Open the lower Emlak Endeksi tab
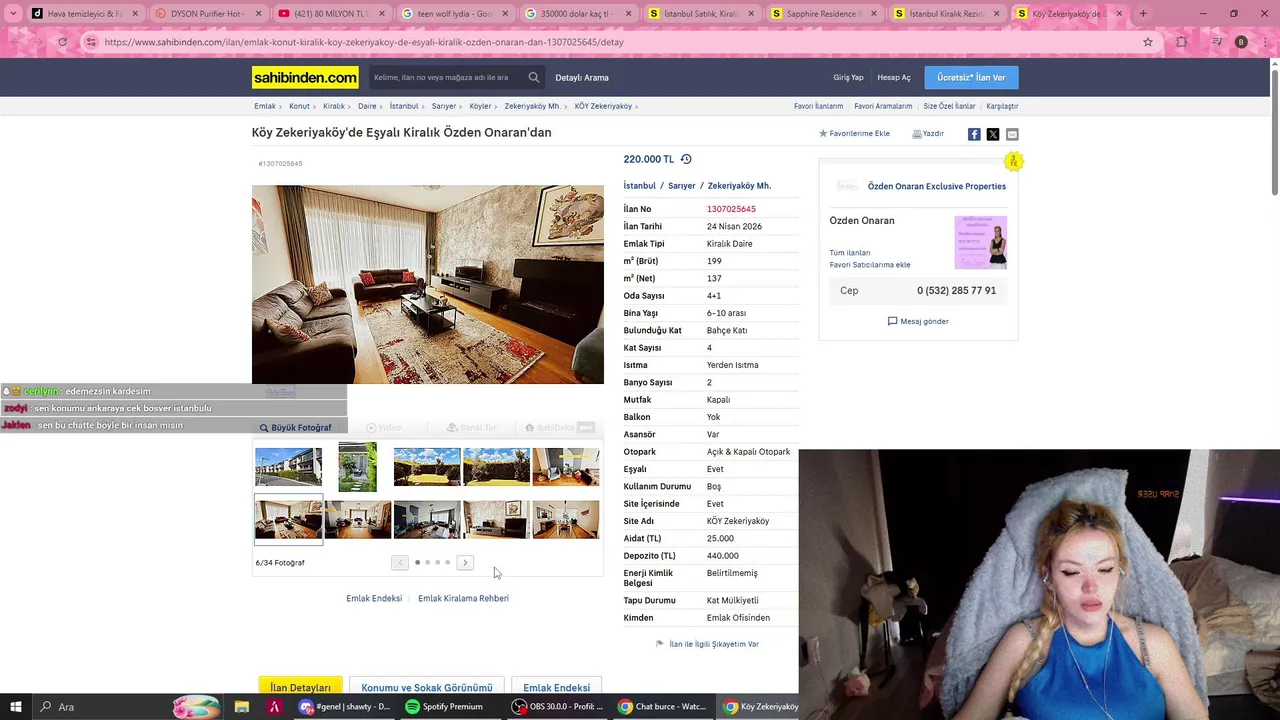Screen dimensions: 1280x720 tap(556, 687)
